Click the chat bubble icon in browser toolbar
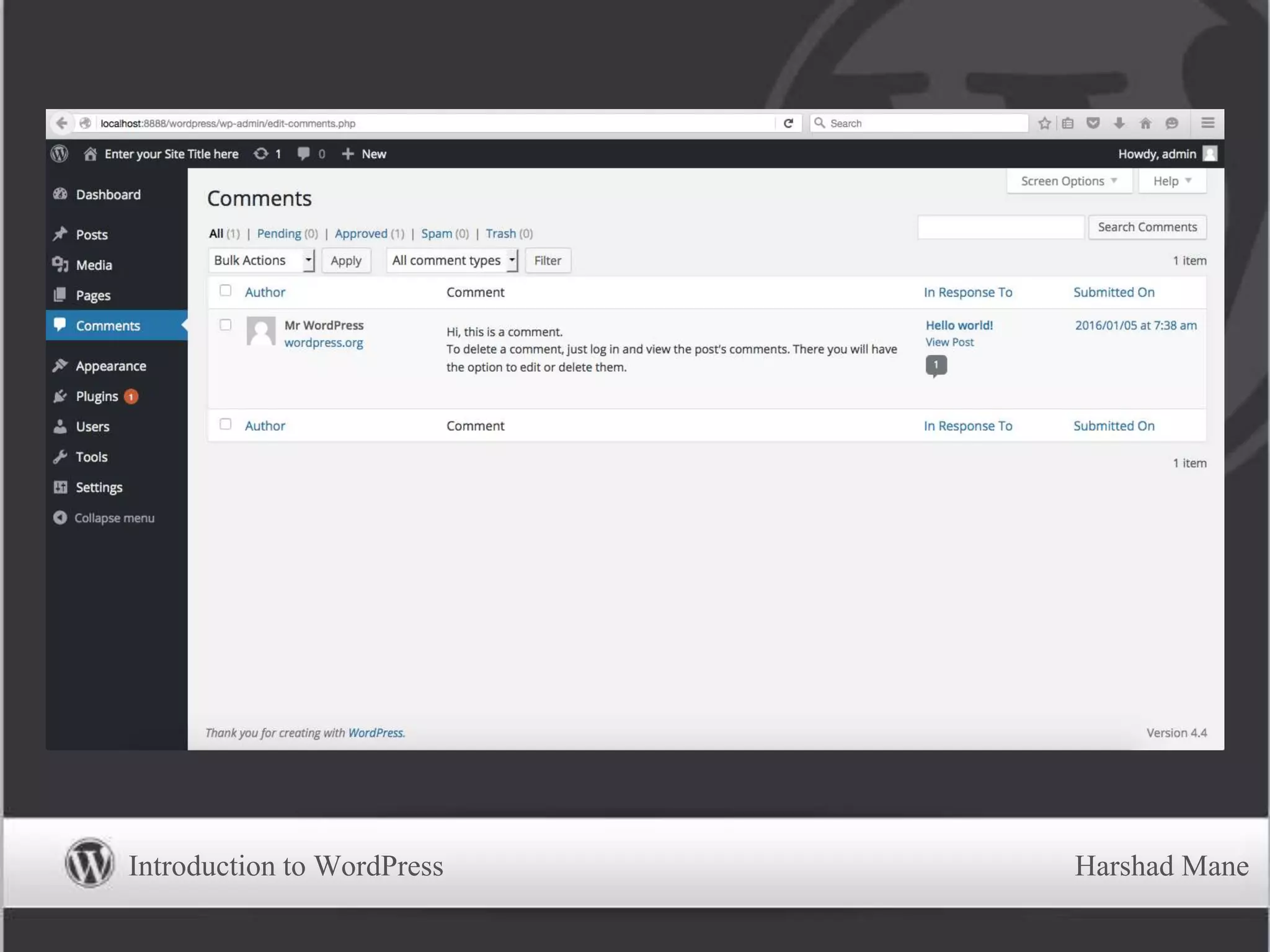The height and width of the screenshot is (952, 1270). point(1171,123)
